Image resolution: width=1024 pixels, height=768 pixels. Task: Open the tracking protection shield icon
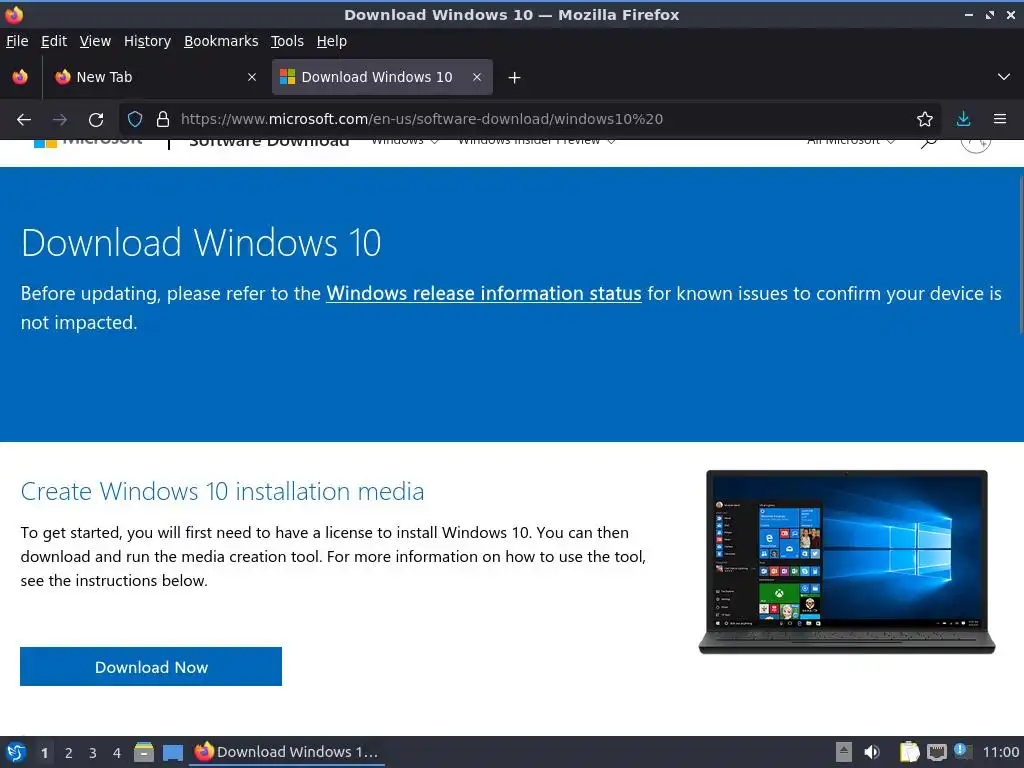[135, 119]
